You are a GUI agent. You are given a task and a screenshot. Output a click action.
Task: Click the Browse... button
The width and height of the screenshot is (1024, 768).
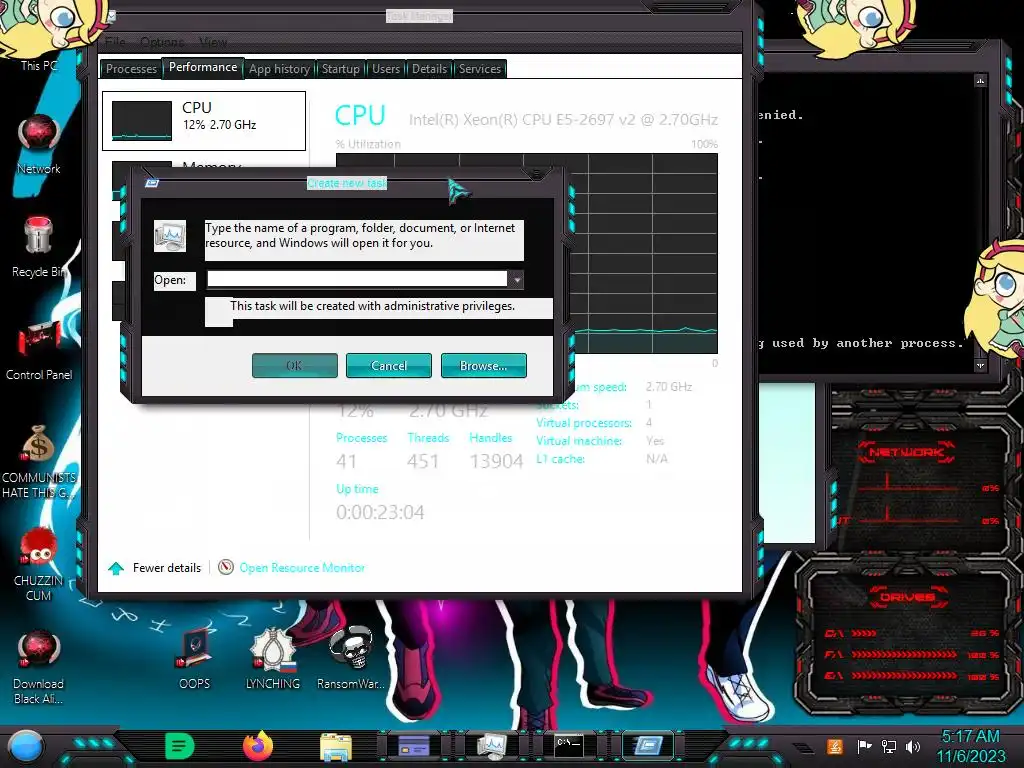(483, 366)
